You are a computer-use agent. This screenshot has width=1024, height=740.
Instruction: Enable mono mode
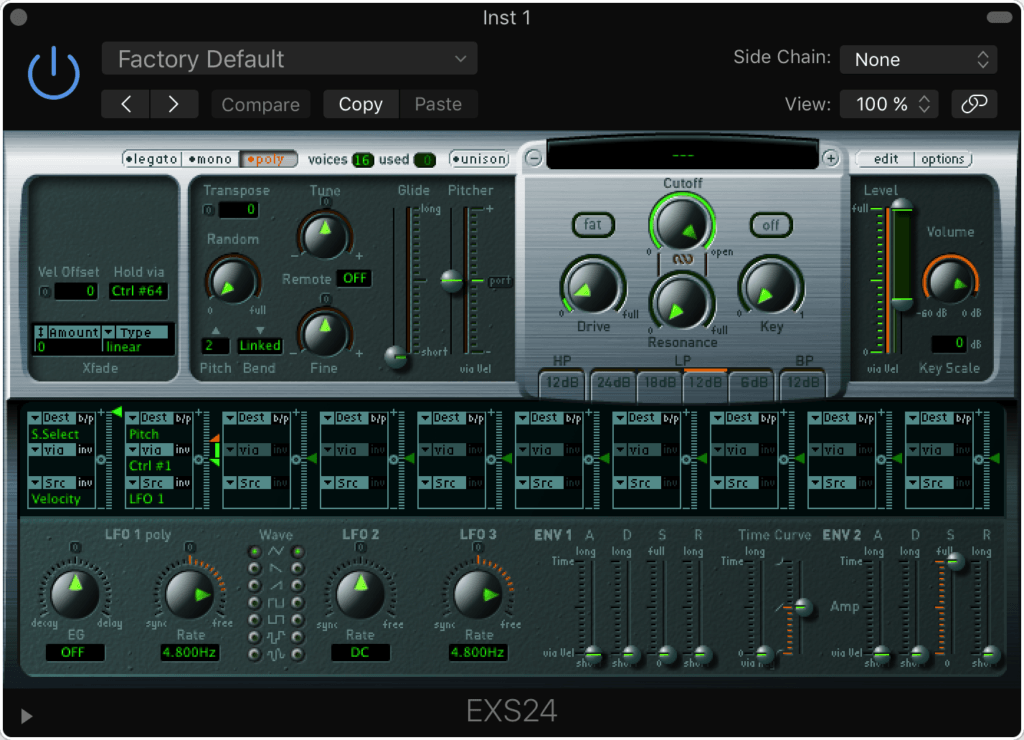(210, 159)
